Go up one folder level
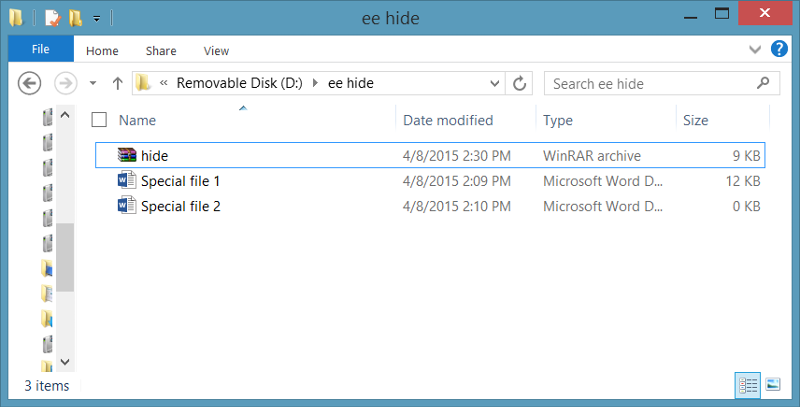The height and width of the screenshot is (407, 800). [118, 83]
